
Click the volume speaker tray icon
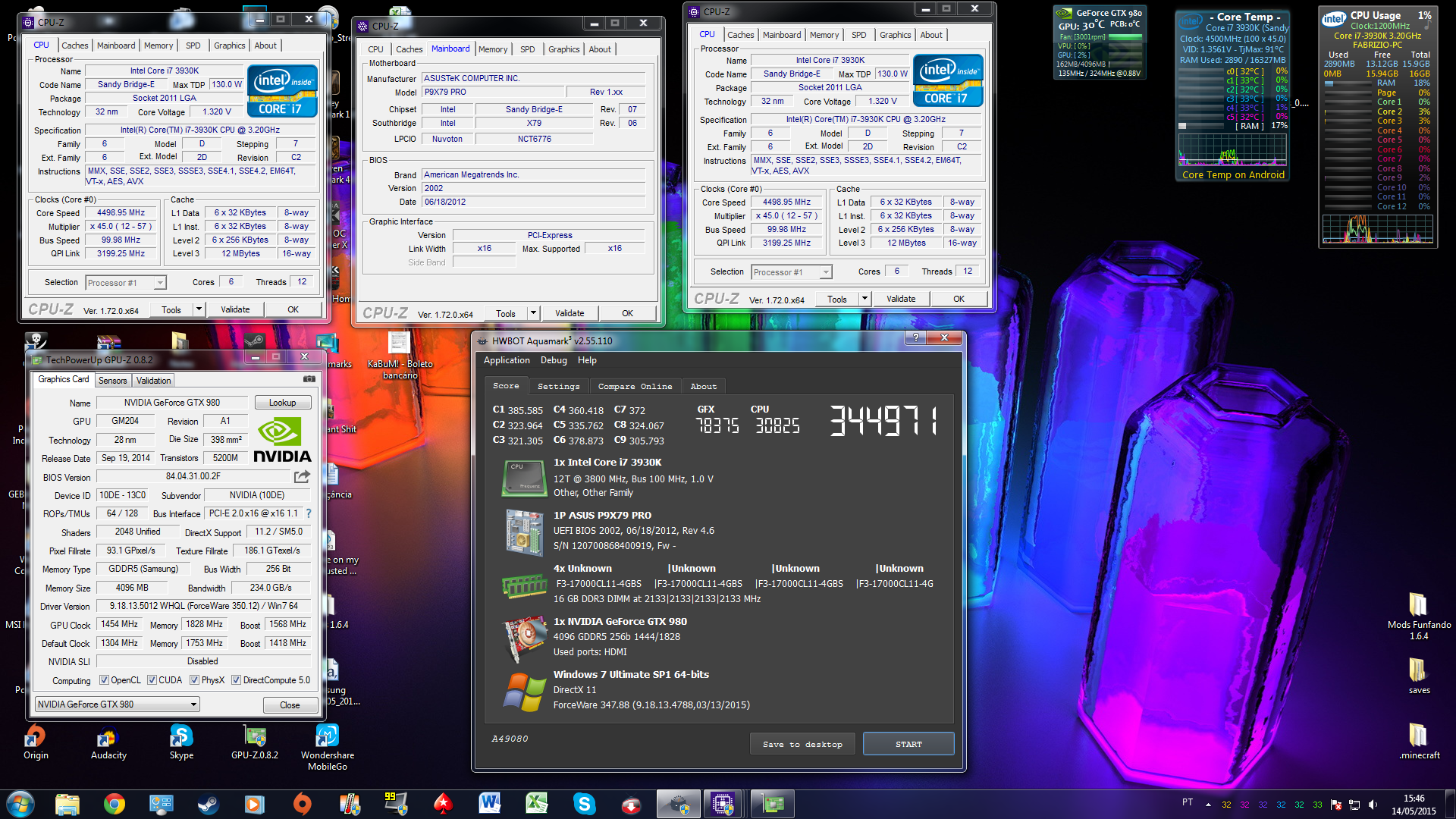pyautogui.click(x=1373, y=805)
